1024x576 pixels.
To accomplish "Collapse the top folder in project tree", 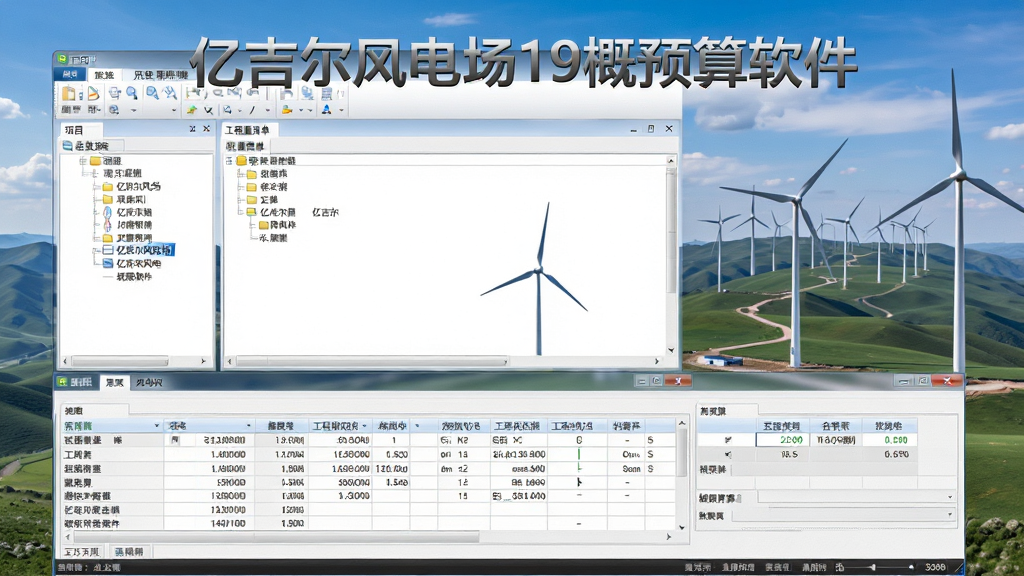I will click(x=83, y=161).
